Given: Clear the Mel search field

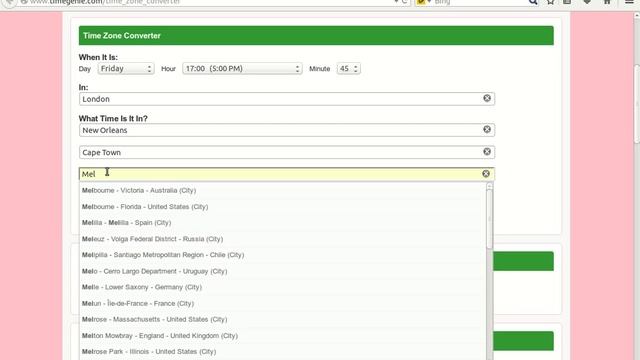Looking at the screenshot, I should pyautogui.click(x=486, y=174).
